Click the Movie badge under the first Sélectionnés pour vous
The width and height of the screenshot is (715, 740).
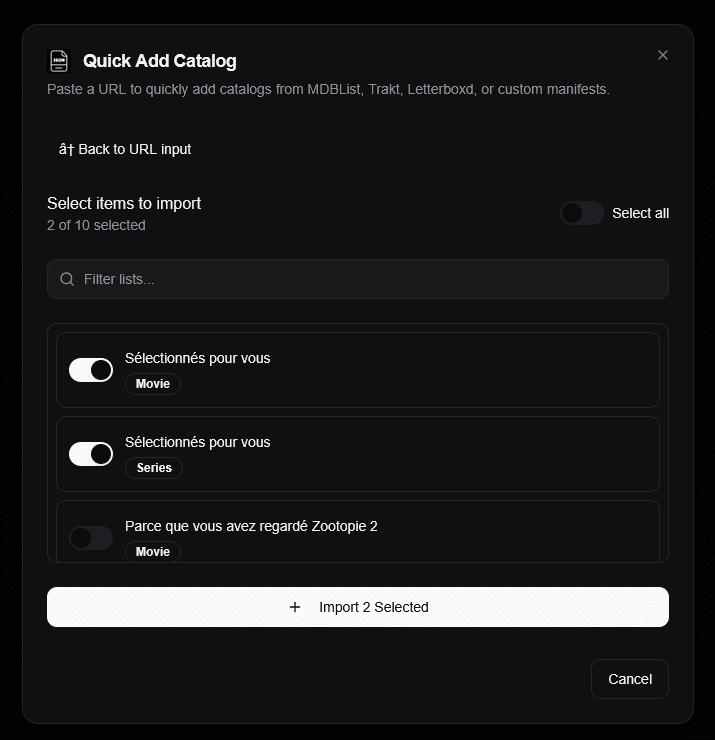(152, 384)
